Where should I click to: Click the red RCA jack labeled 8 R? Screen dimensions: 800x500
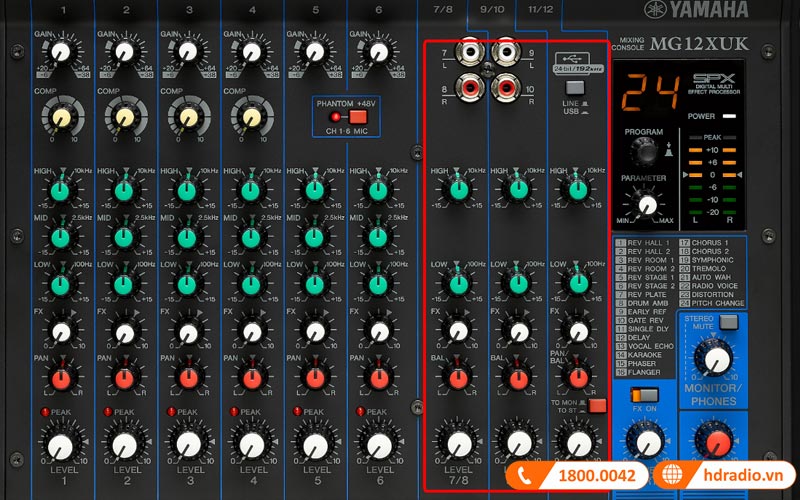469,88
